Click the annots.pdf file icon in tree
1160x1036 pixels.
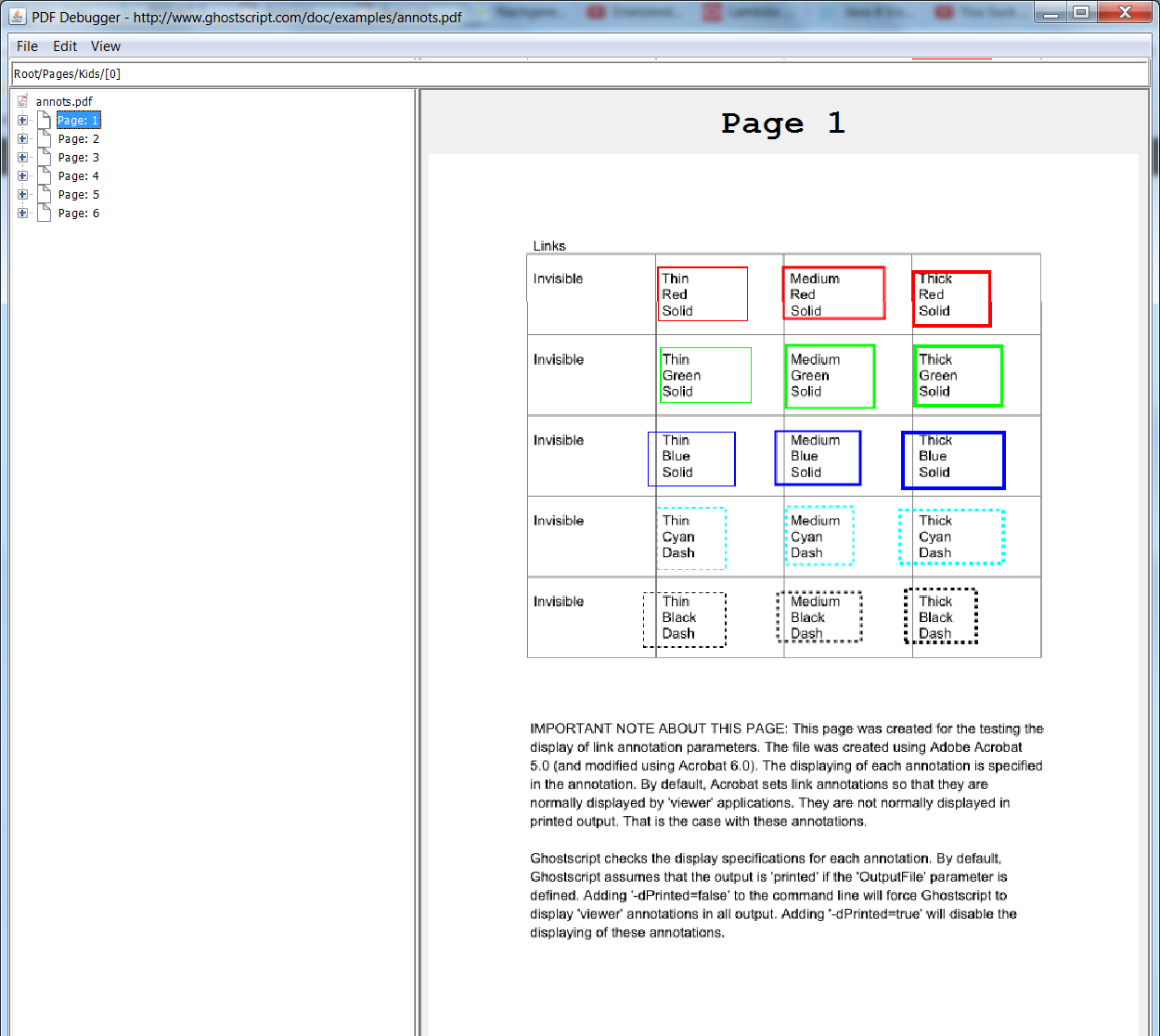point(22,101)
